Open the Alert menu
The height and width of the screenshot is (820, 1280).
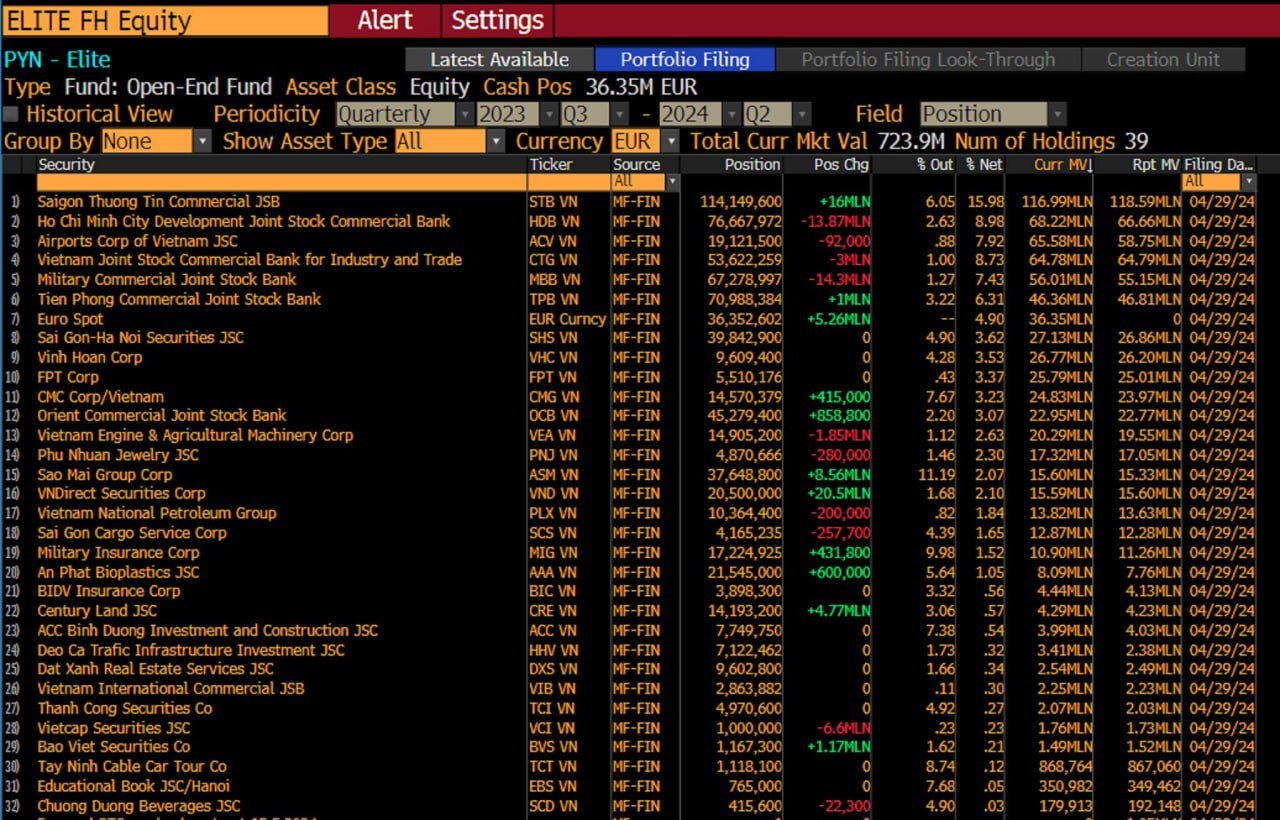click(385, 20)
